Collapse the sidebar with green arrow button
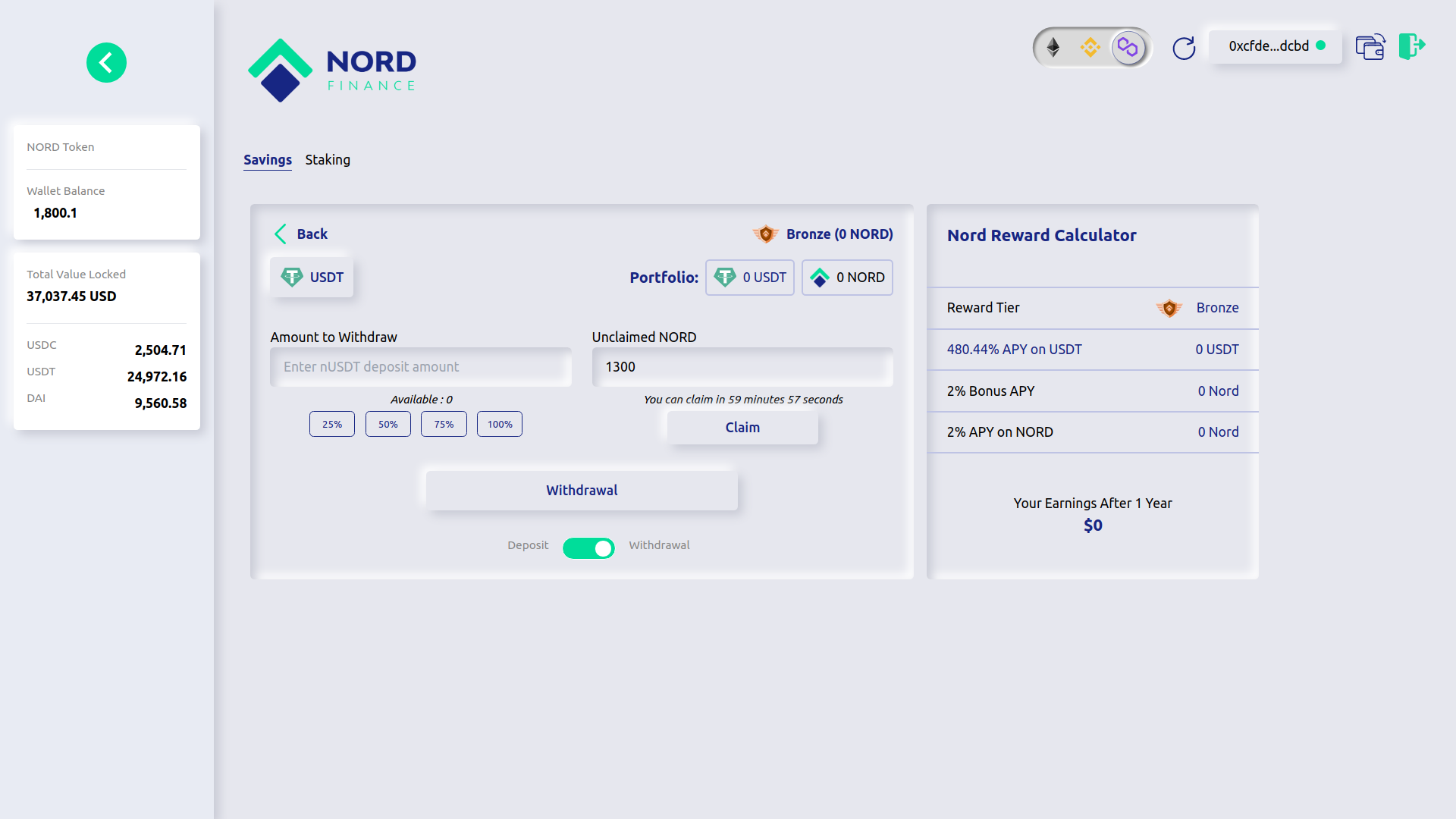The image size is (1456, 819). [x=106, y=62]
